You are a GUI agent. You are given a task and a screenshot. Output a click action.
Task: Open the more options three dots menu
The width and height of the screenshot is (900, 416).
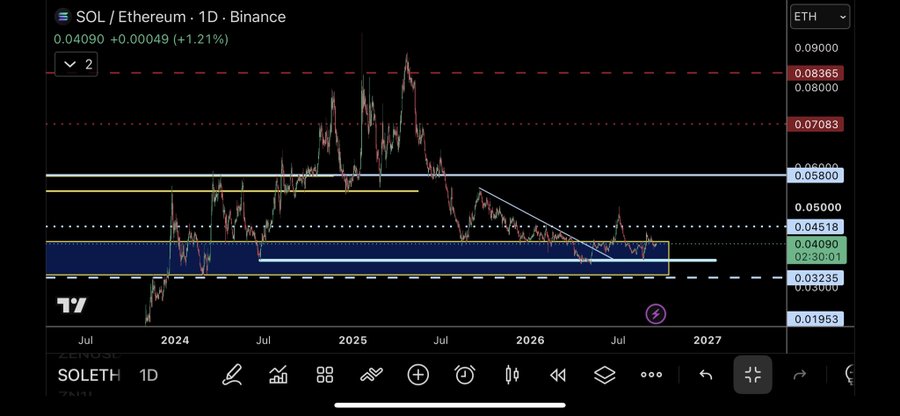click(651, 375)
